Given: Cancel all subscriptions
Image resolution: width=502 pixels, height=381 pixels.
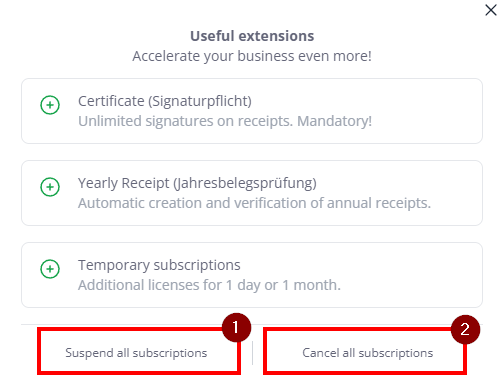Looking at the screenshot, I should pyautogui.click(x=365, y=352).
